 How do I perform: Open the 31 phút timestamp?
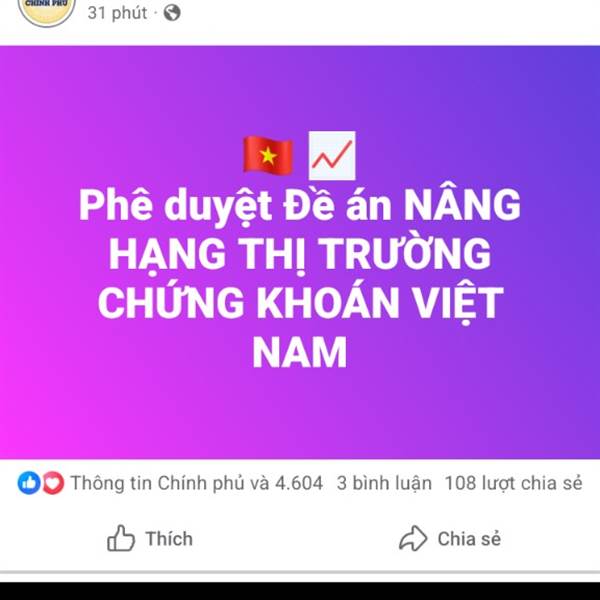[x=117, y=13]
